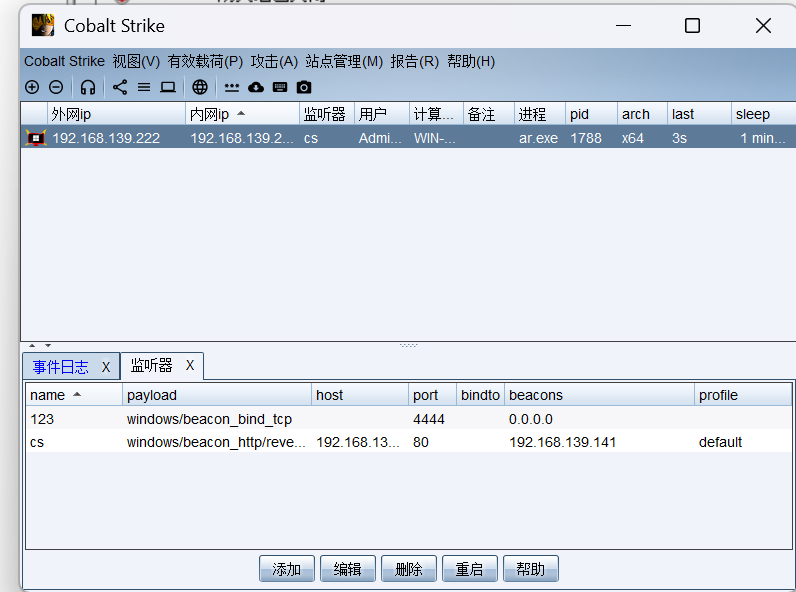796x592 pixels.
Task: Sort sessions by sleep column
Action: 763,114
